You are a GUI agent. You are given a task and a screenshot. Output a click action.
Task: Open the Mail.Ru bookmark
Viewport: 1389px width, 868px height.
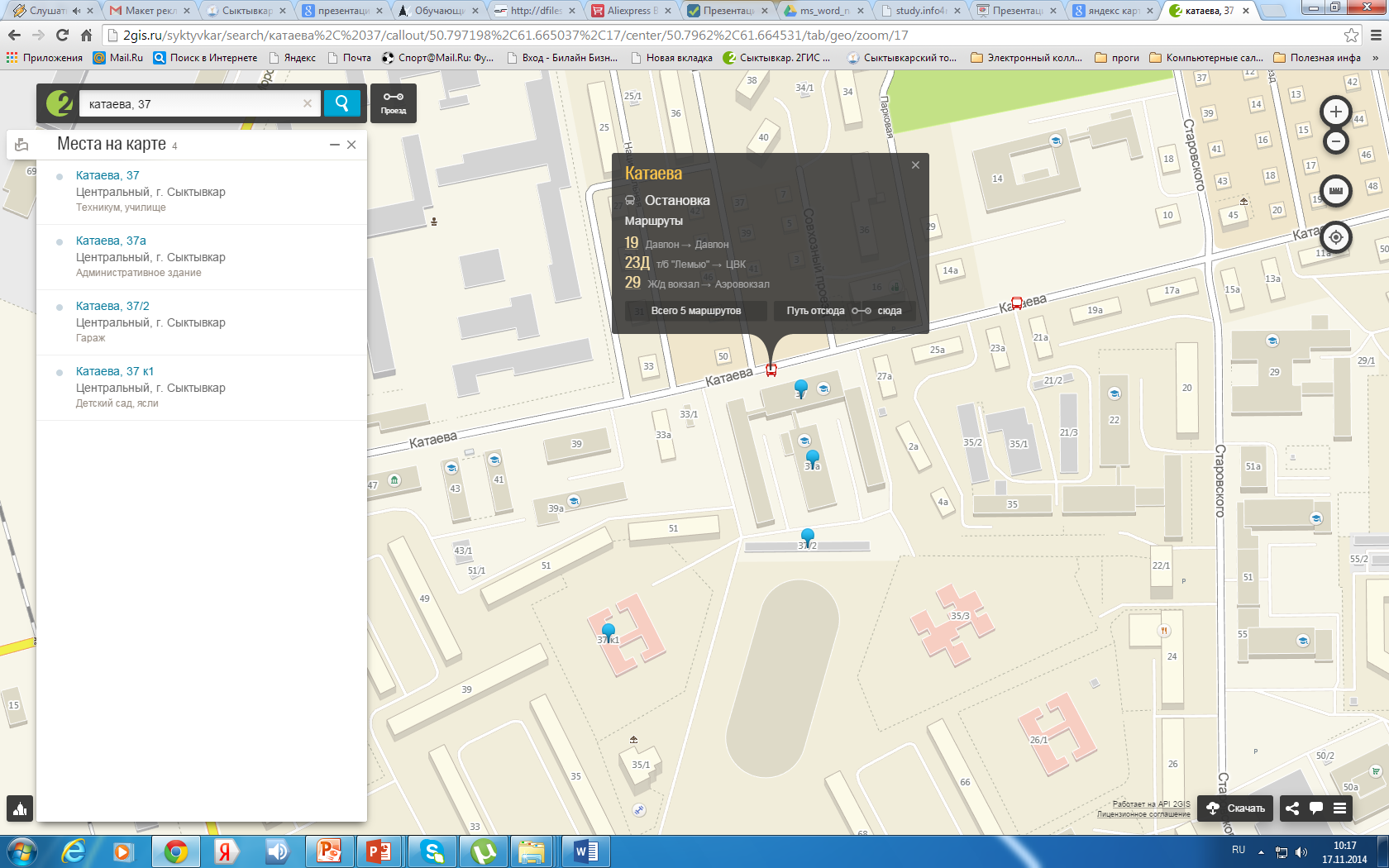click(x=117, y=58)
